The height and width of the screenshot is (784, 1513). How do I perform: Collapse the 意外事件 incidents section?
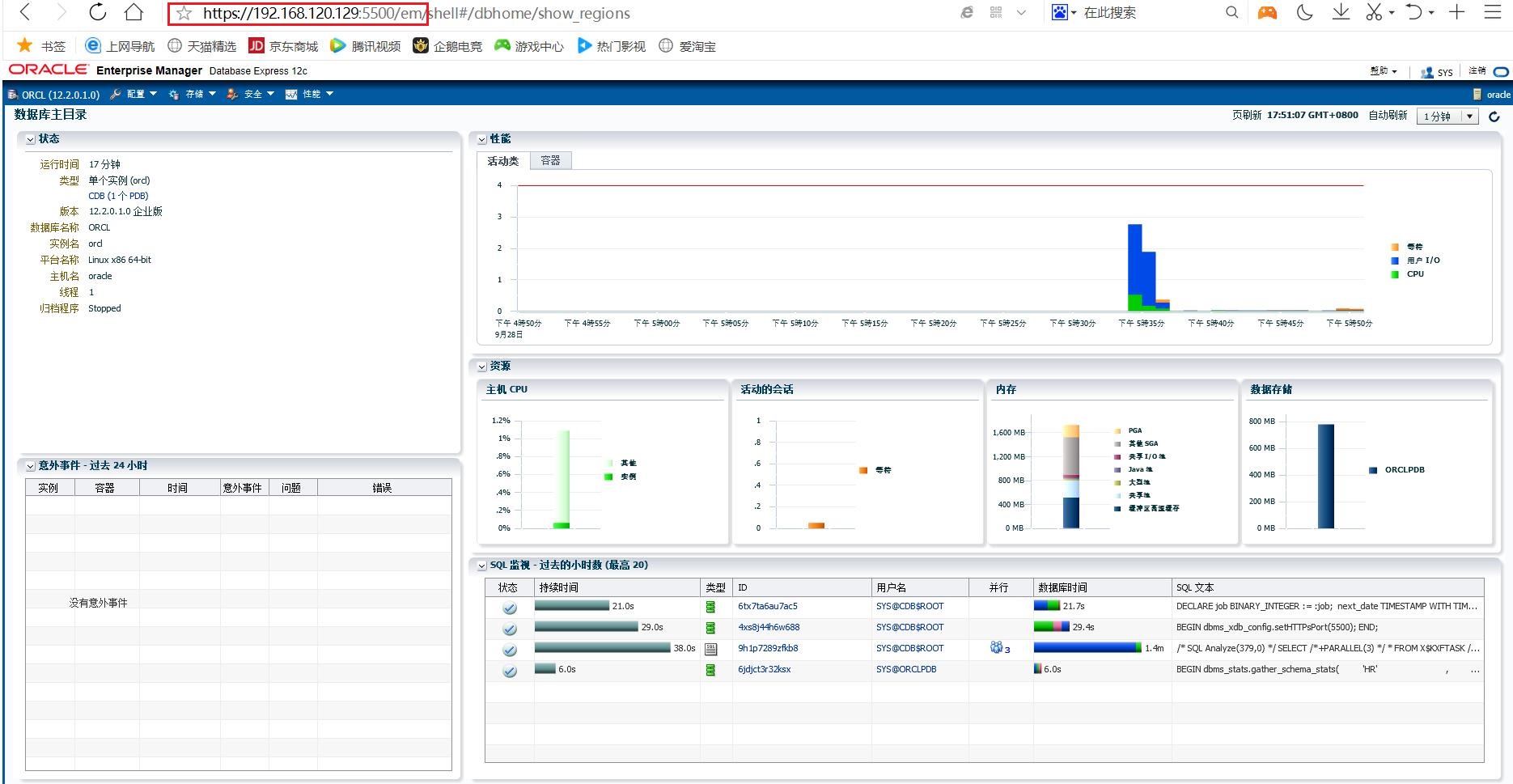tap(30, 466)
